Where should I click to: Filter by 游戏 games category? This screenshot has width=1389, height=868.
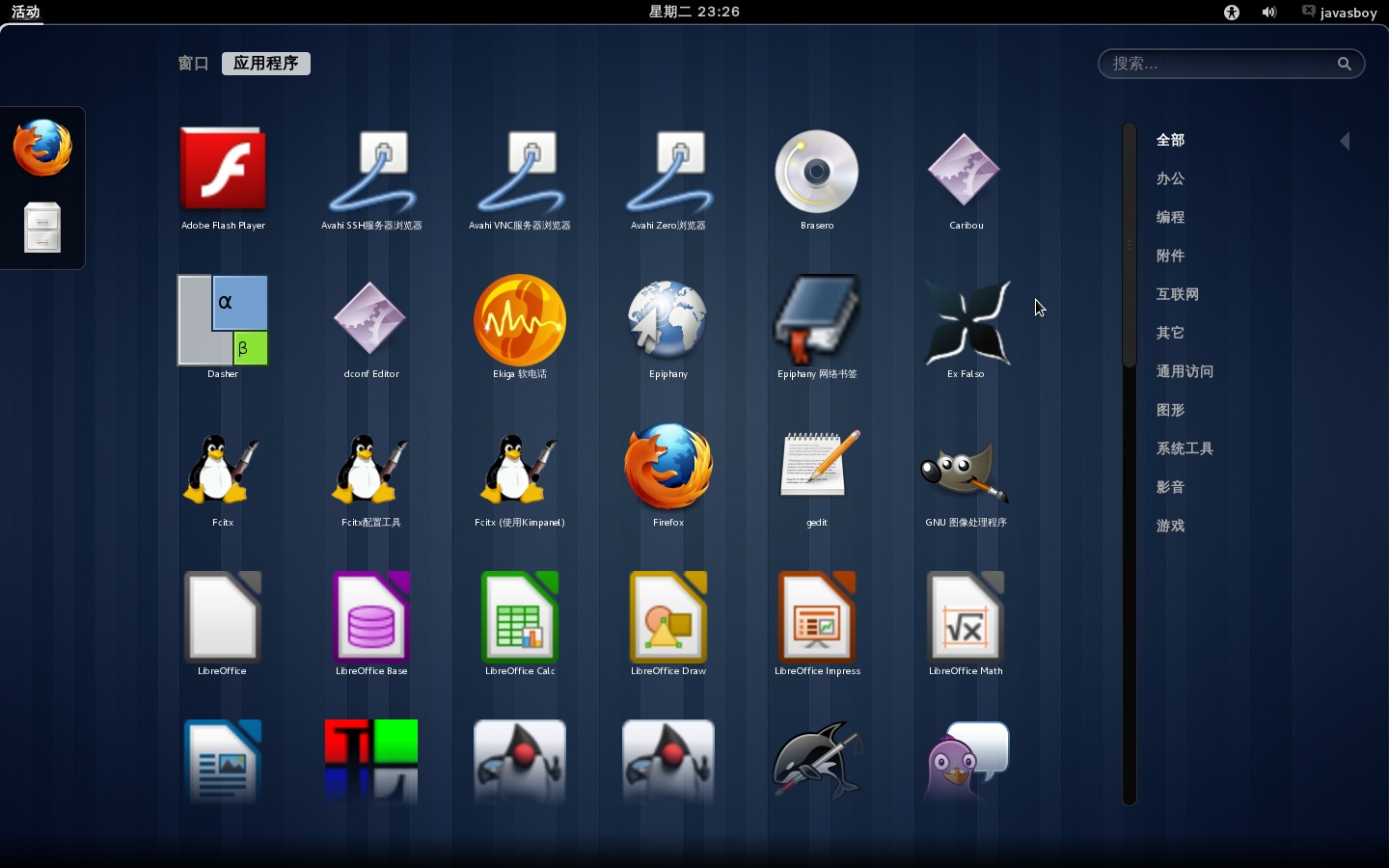pos(1170,526)
